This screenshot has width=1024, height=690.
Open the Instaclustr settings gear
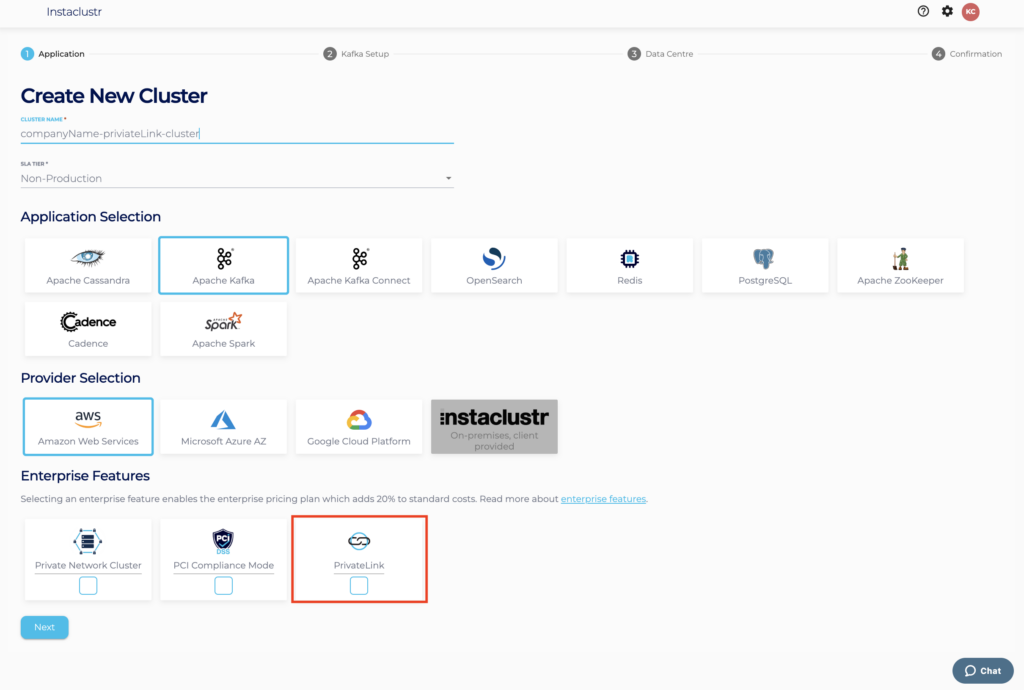(947, 11)
